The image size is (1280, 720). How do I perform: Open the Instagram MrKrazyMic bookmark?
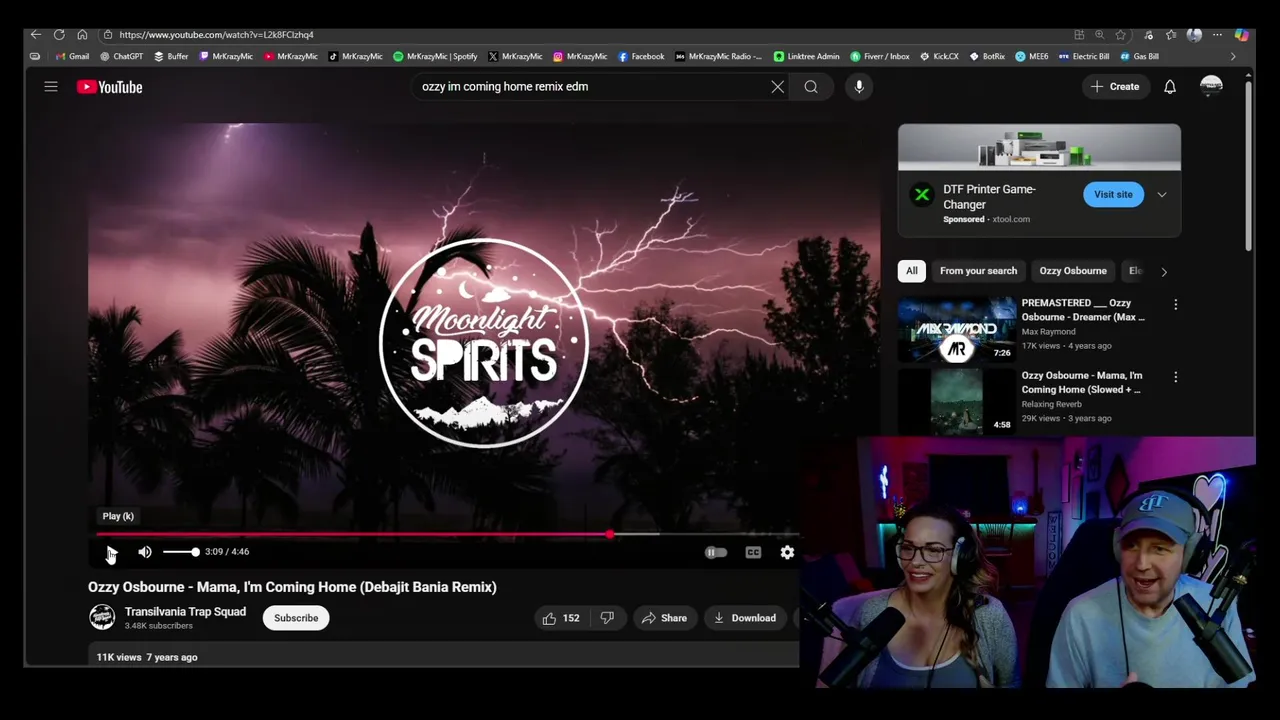(x=580, y=57)
